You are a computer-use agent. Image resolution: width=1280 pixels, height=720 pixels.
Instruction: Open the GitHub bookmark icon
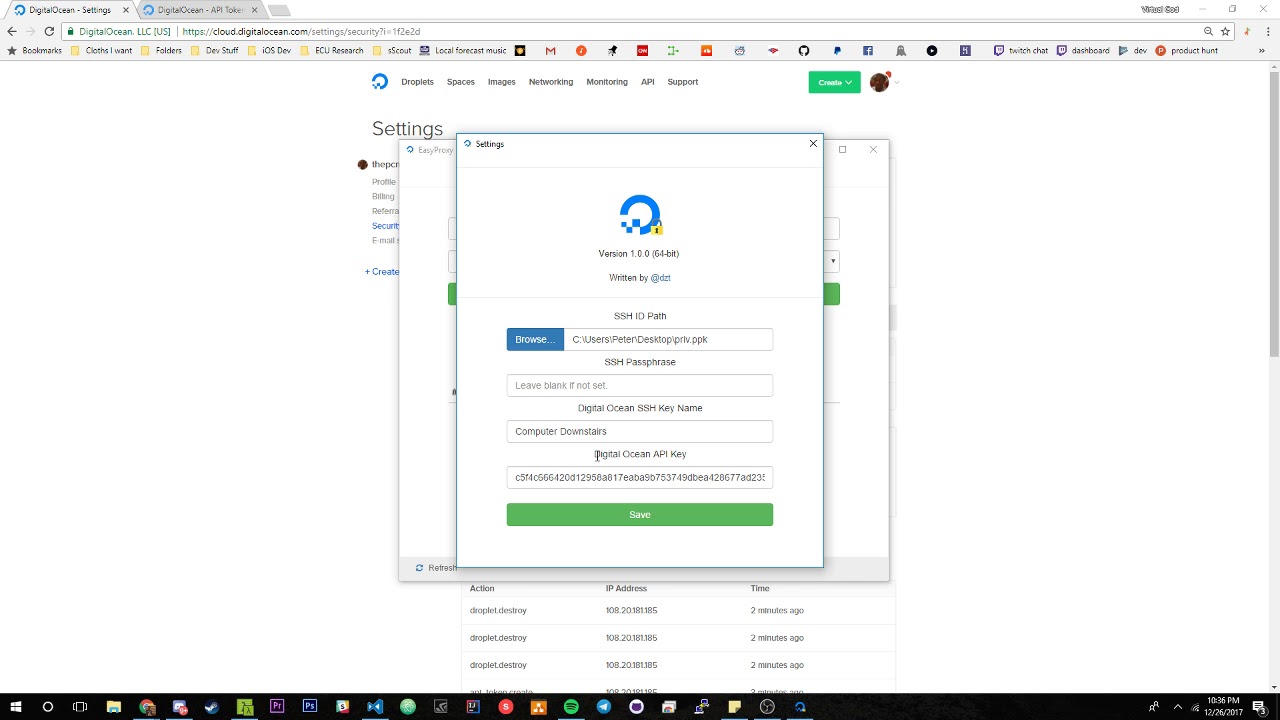pos(804,50)
